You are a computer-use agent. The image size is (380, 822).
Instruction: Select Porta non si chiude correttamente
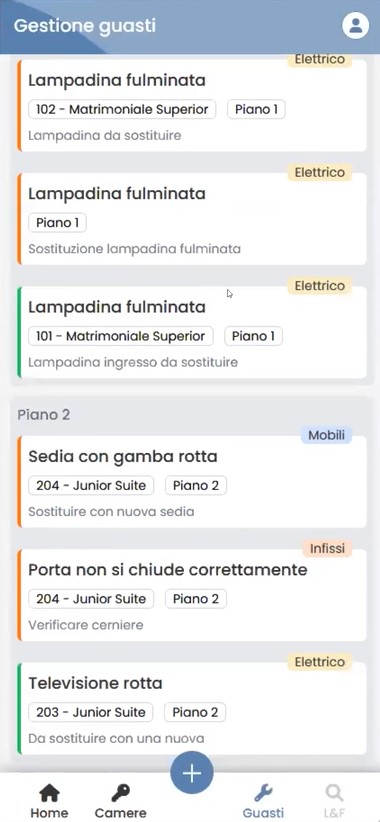(x=192, y=595)
